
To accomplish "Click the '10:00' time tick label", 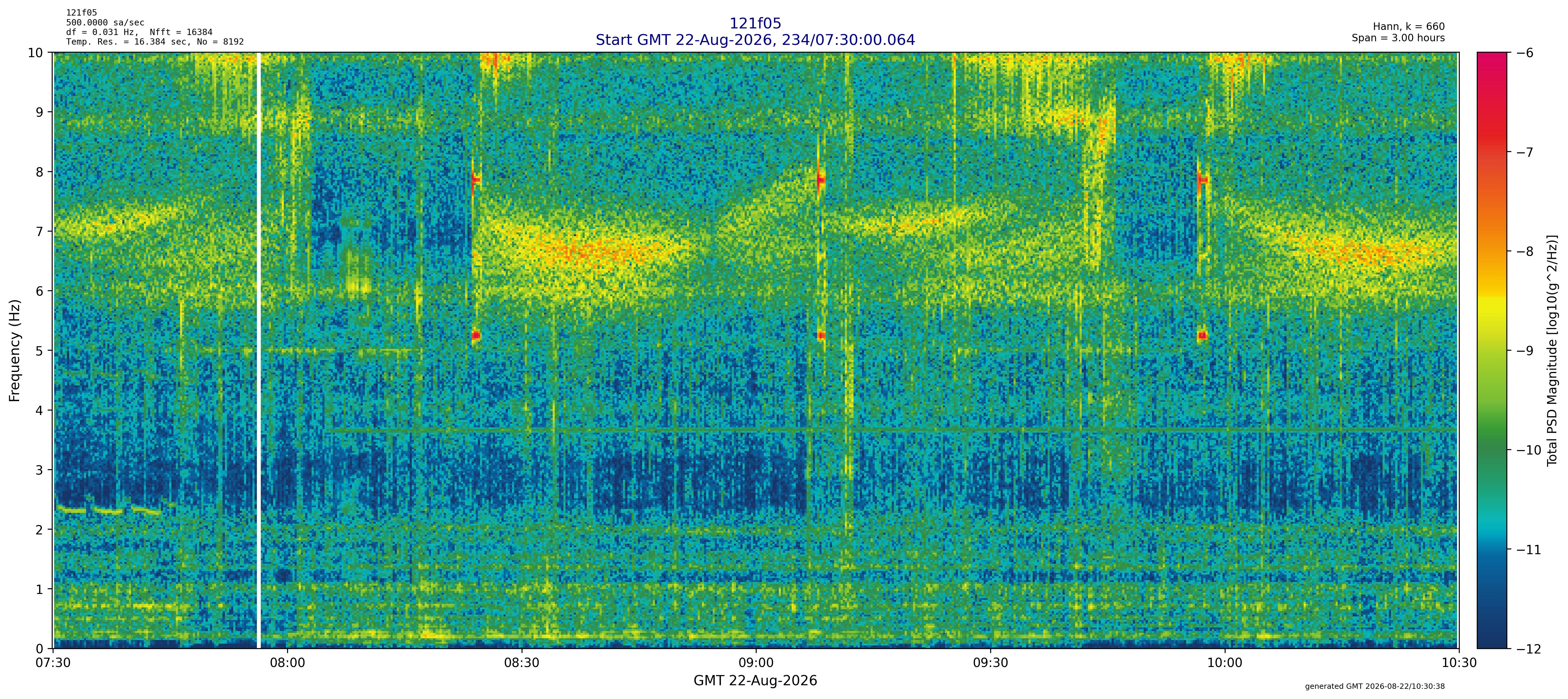I will pyautogui.click(x=1225, y=662).
